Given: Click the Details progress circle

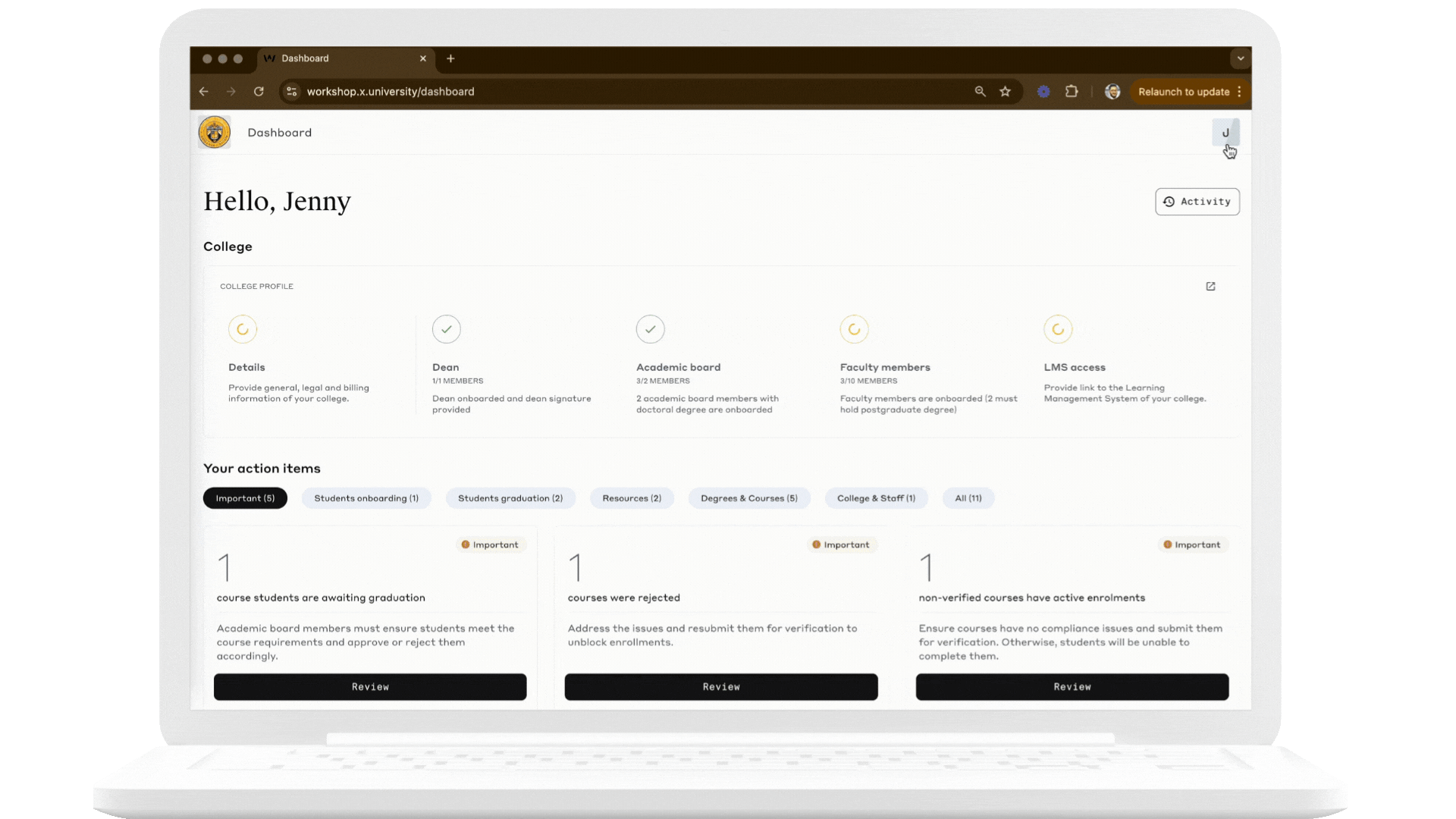Looking at the screenshot, I should 243,329.
